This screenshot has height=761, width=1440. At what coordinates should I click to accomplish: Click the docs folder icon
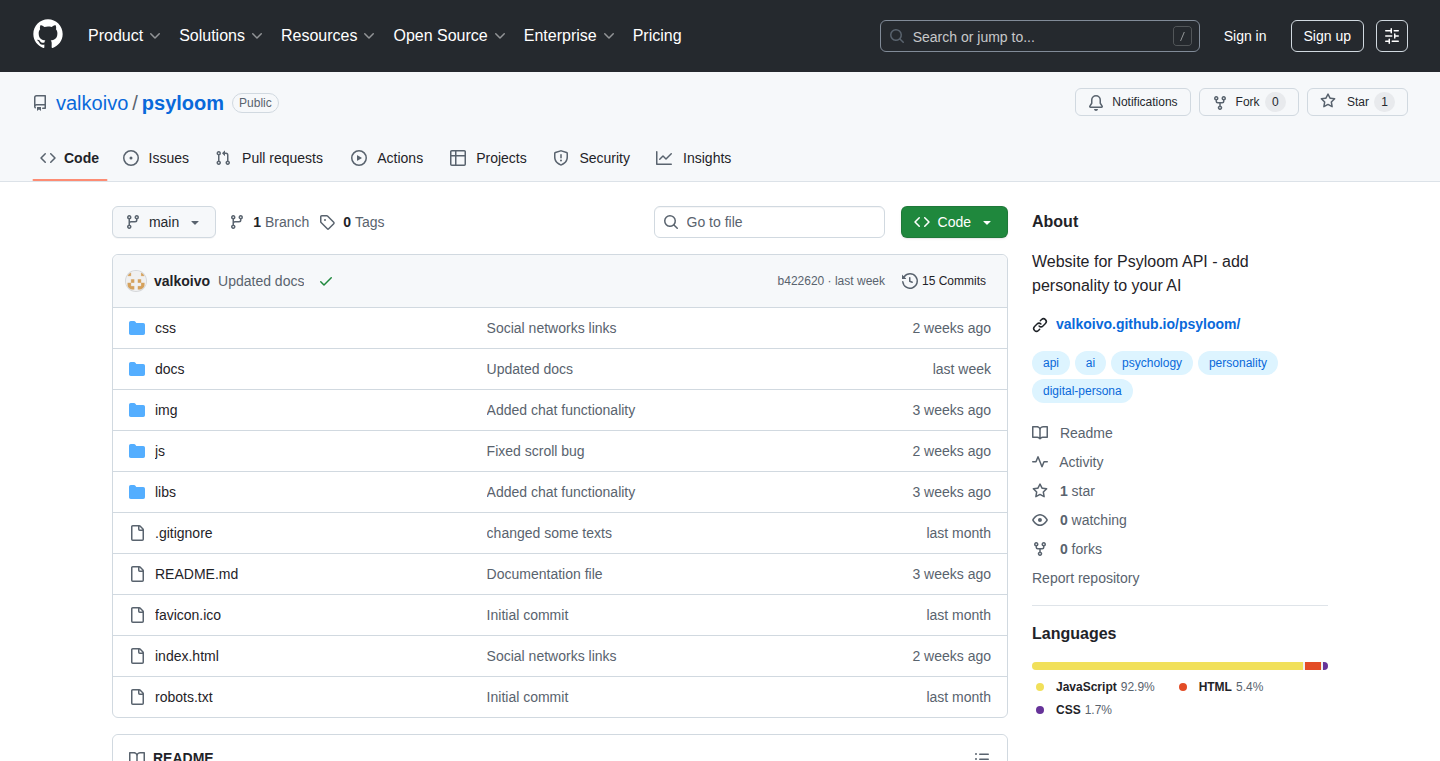click(x=137, y=369)
